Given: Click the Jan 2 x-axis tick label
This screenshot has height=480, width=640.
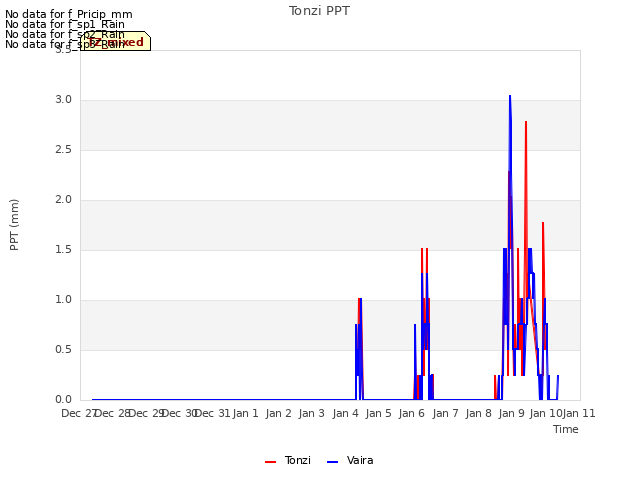Looking at the screenshot, I should [x=279, y=413].
